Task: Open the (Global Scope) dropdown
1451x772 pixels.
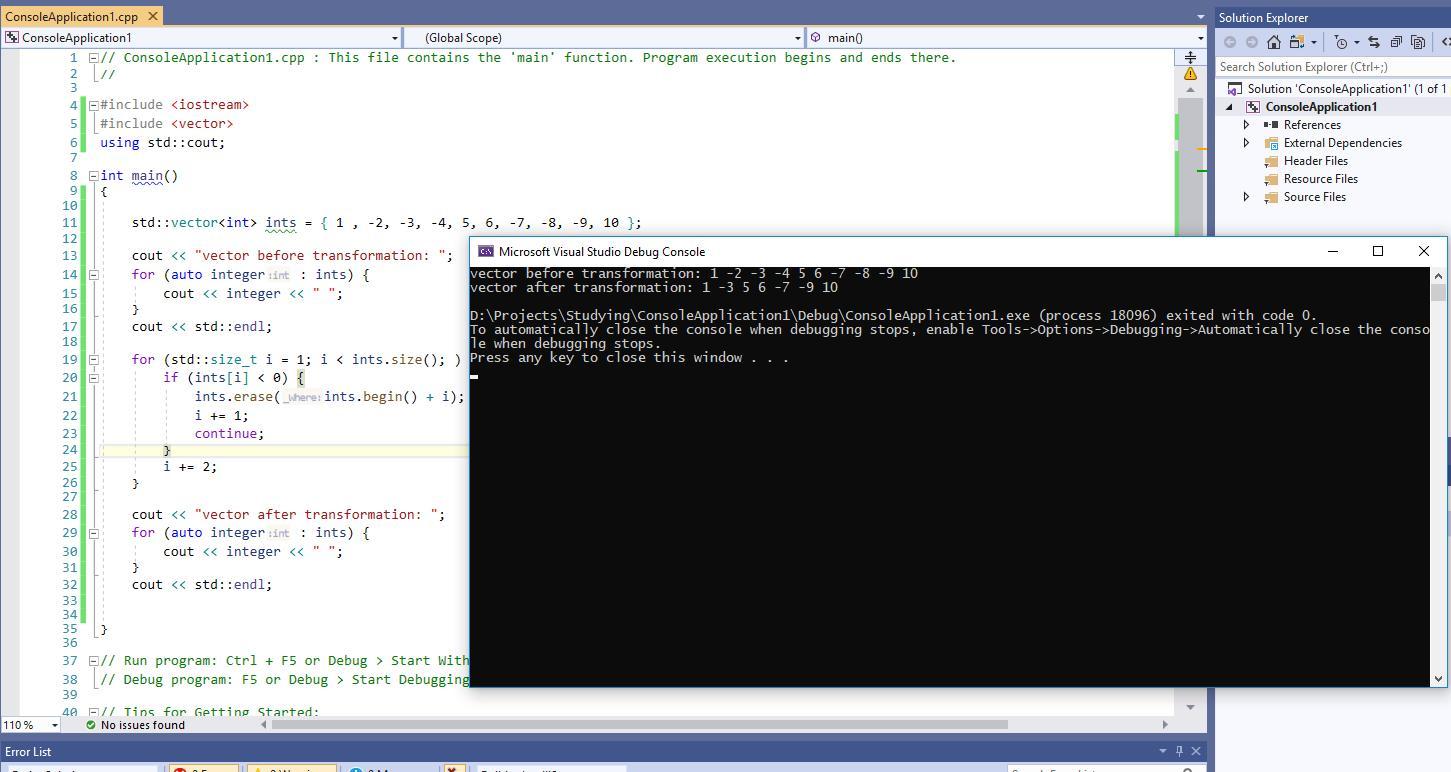Action: click(x=797, y=38)
